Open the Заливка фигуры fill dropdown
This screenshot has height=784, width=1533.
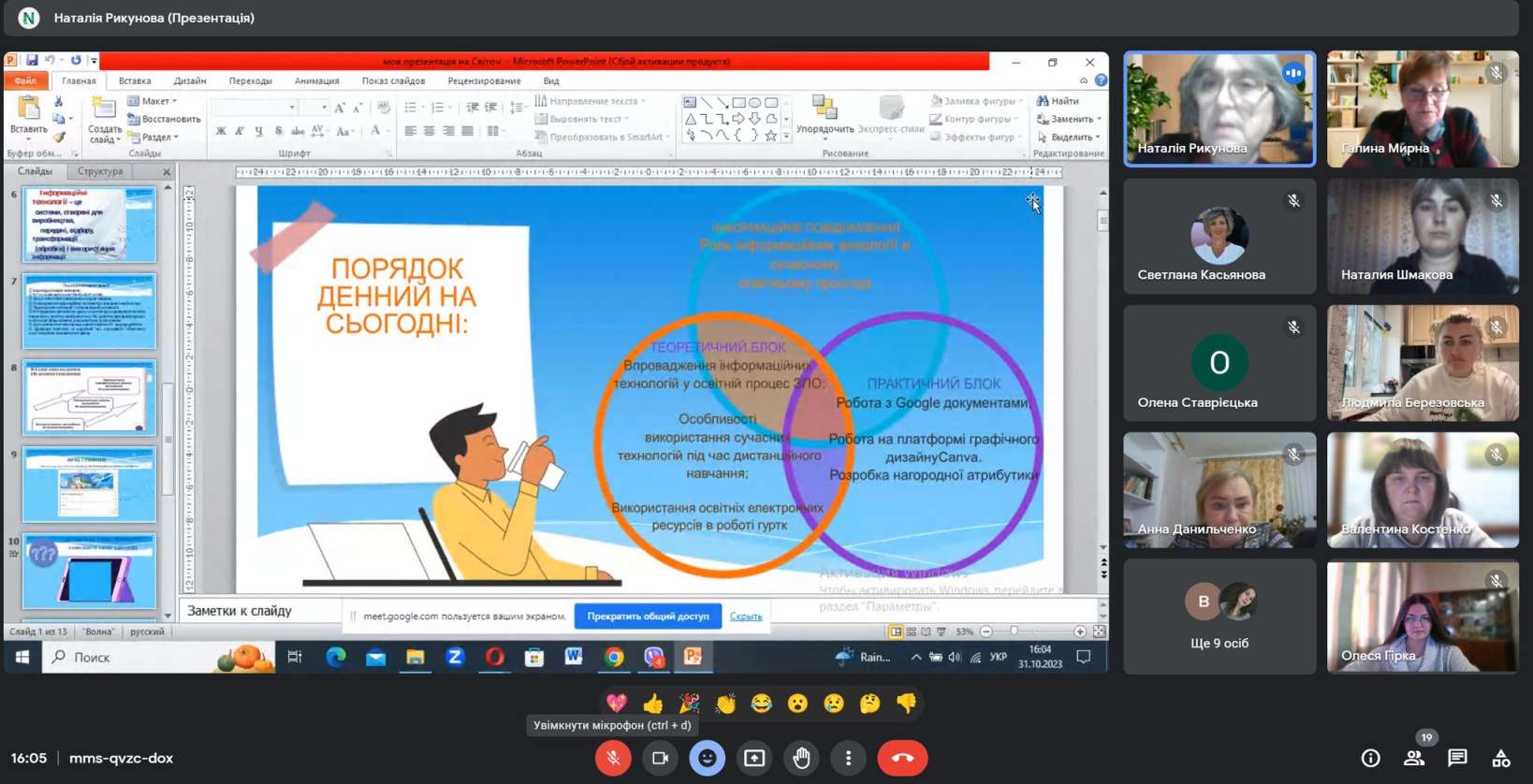pos(976,101)
